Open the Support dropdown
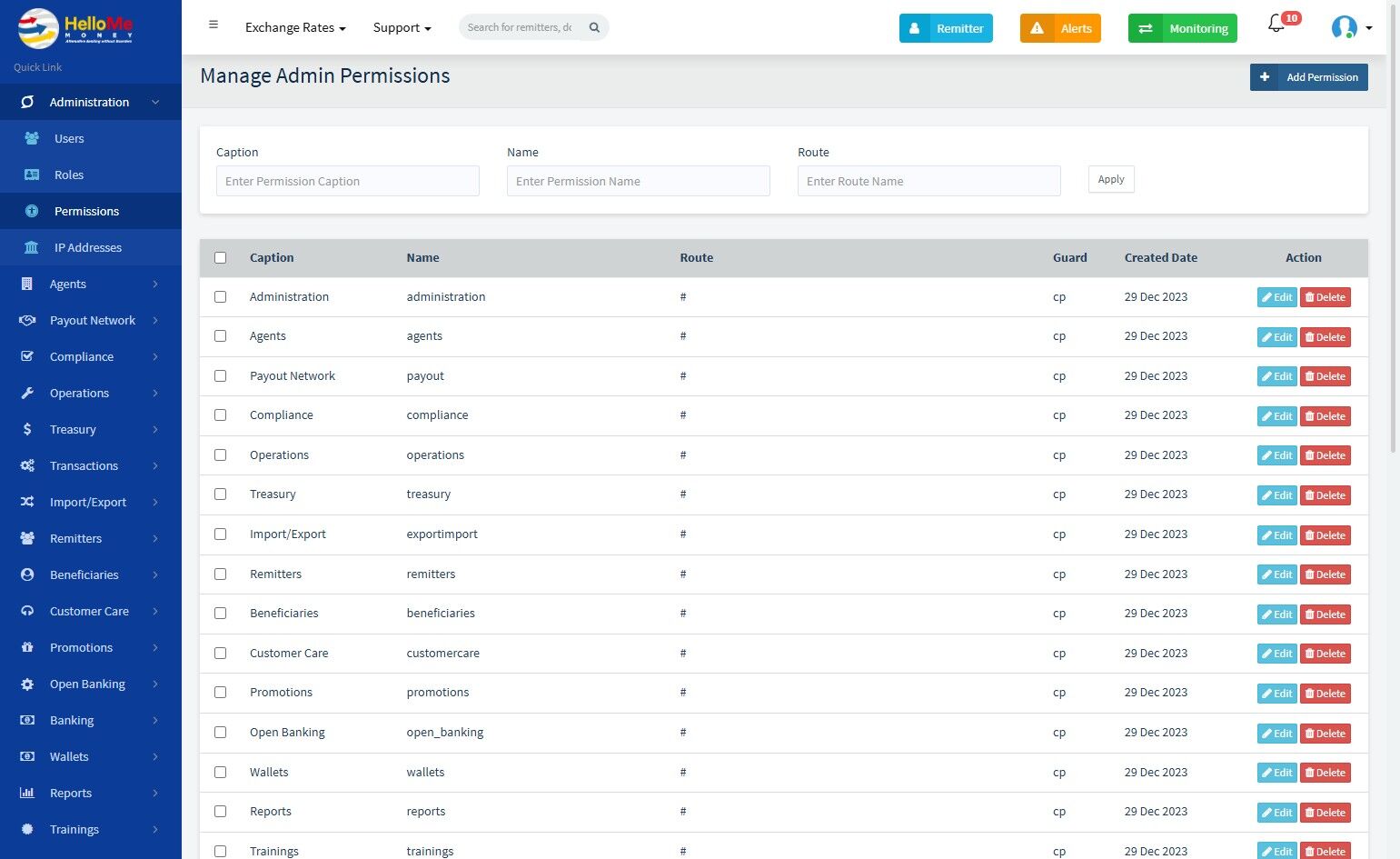 pyautogui.click(x=402, y=27)
